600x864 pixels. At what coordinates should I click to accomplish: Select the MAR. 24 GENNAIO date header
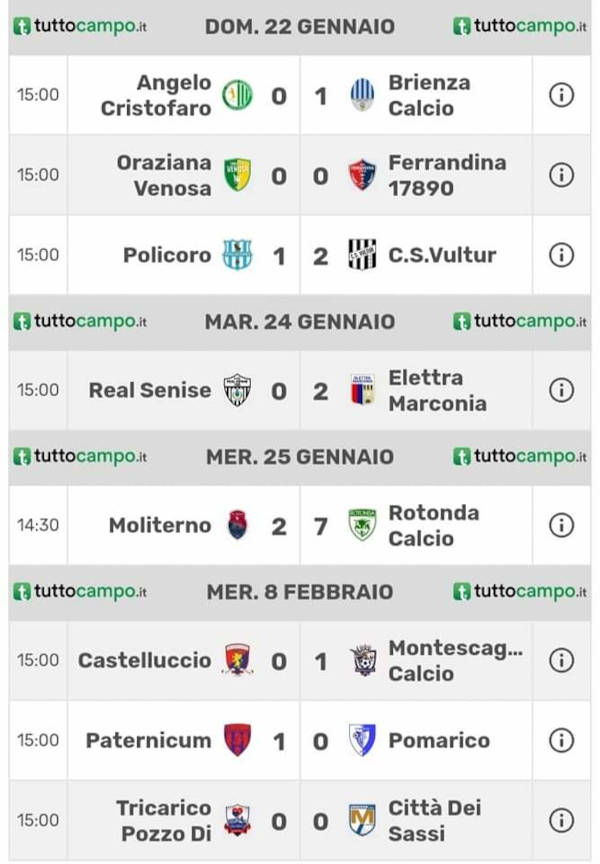point(300,322)
